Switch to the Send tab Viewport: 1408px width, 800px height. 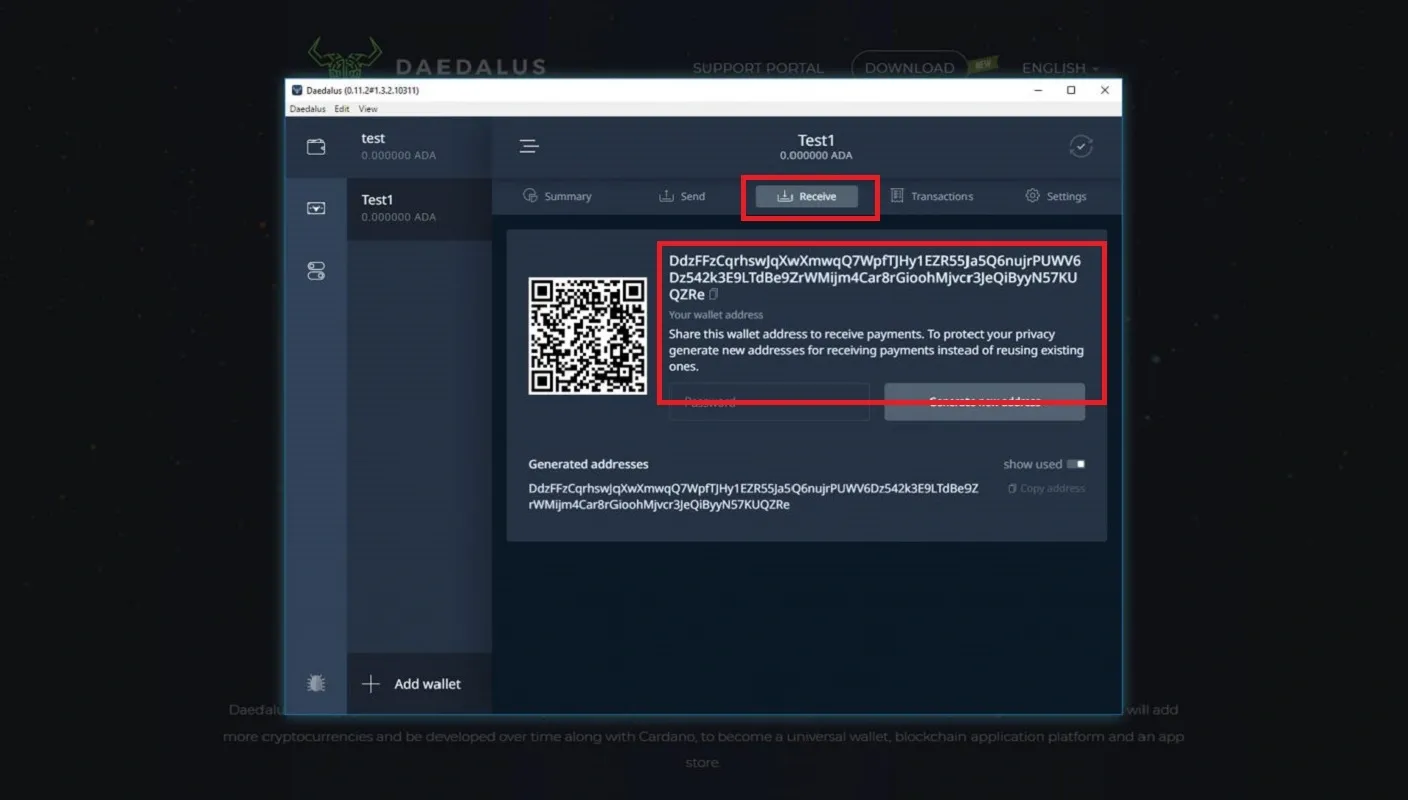(x=682, y=197)
